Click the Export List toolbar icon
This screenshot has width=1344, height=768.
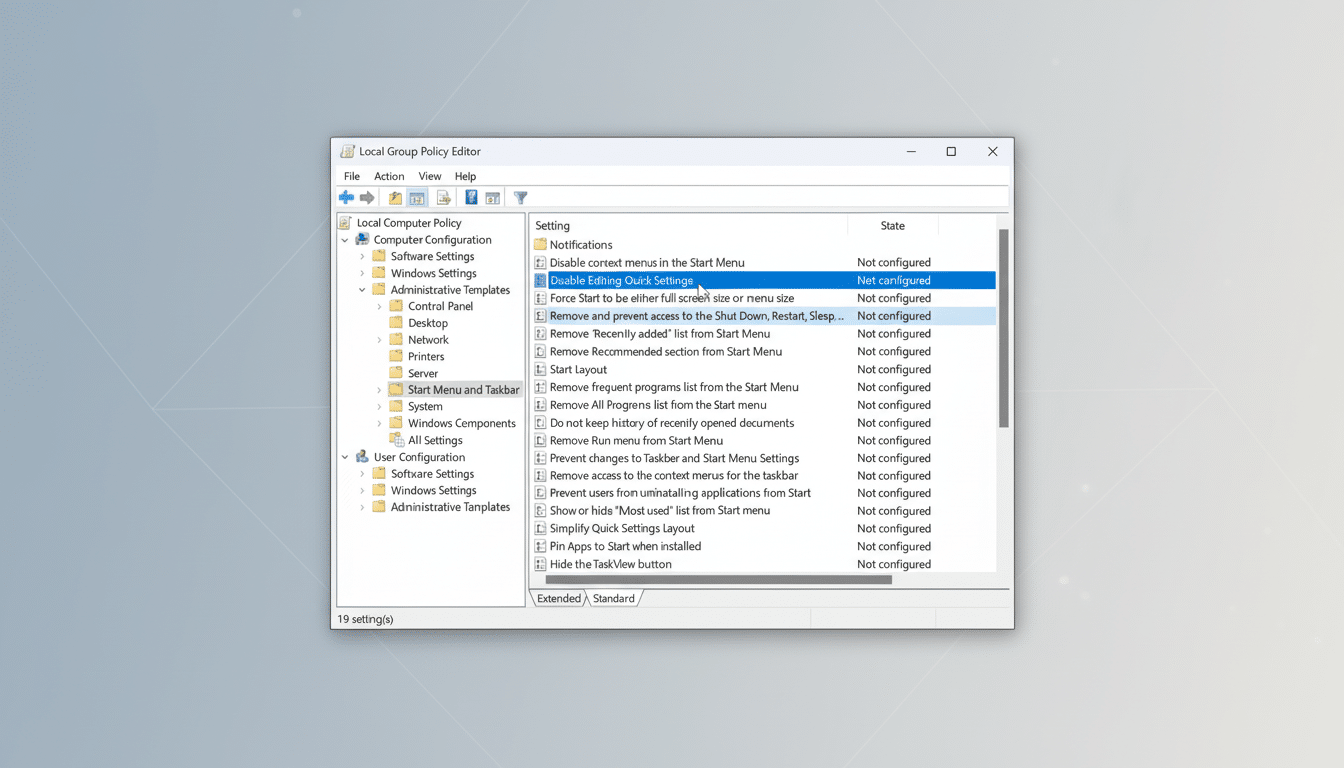tap(443, 197)
